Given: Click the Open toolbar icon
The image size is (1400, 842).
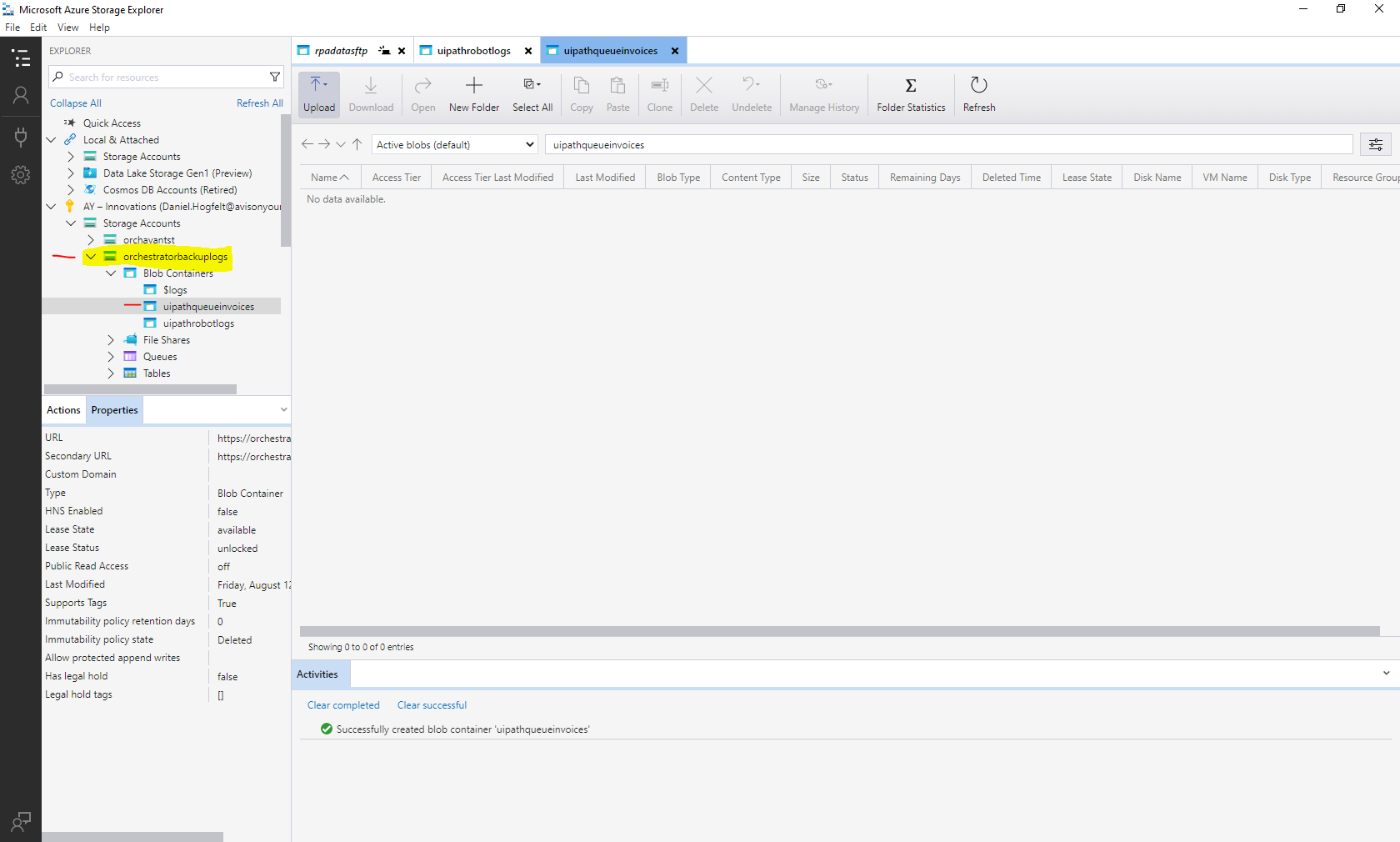Looking at the screenshot, I should coord(423,94).
